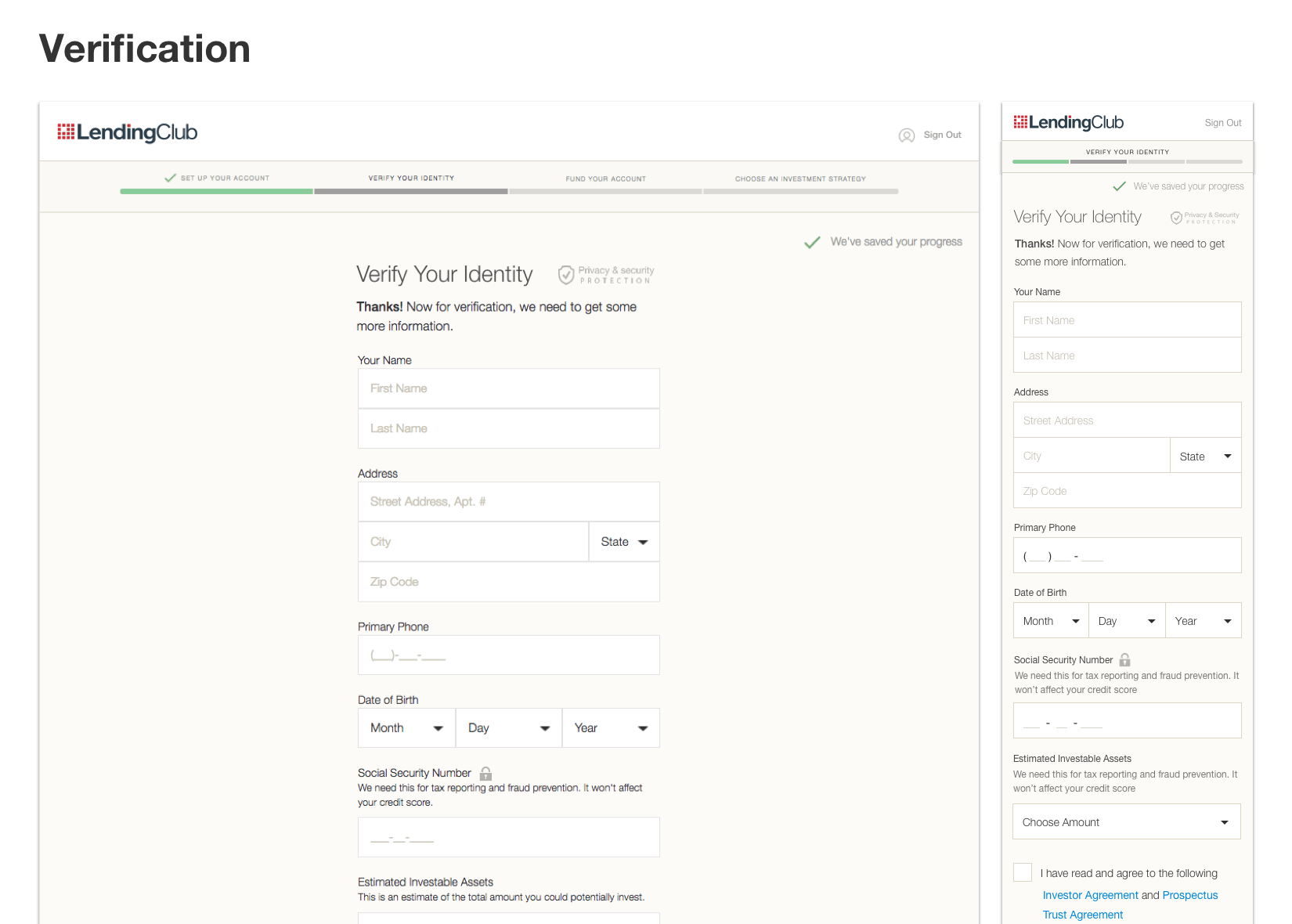
Task: Open the Day dropdown in desktop form
Action: pos(509,728)
